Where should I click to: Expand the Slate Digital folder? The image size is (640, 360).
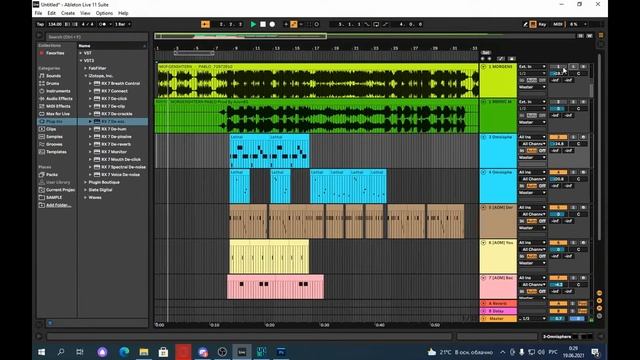[85, 190]
